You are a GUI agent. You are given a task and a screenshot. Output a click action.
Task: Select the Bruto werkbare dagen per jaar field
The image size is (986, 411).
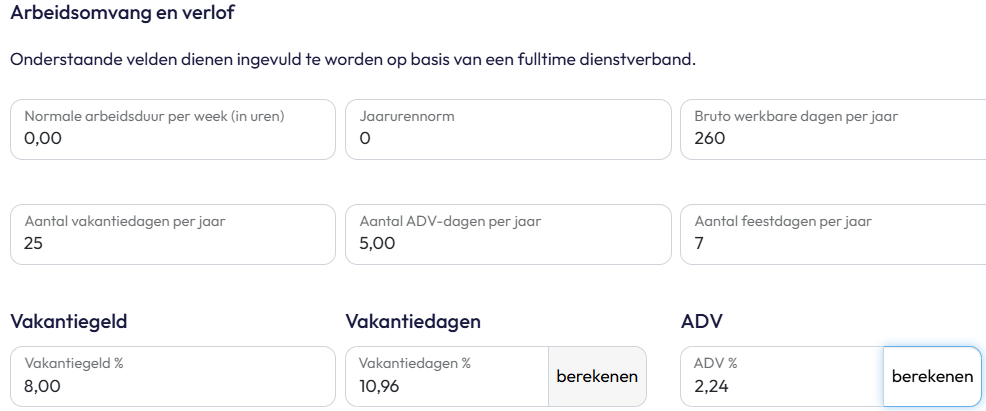coord(833,129)
